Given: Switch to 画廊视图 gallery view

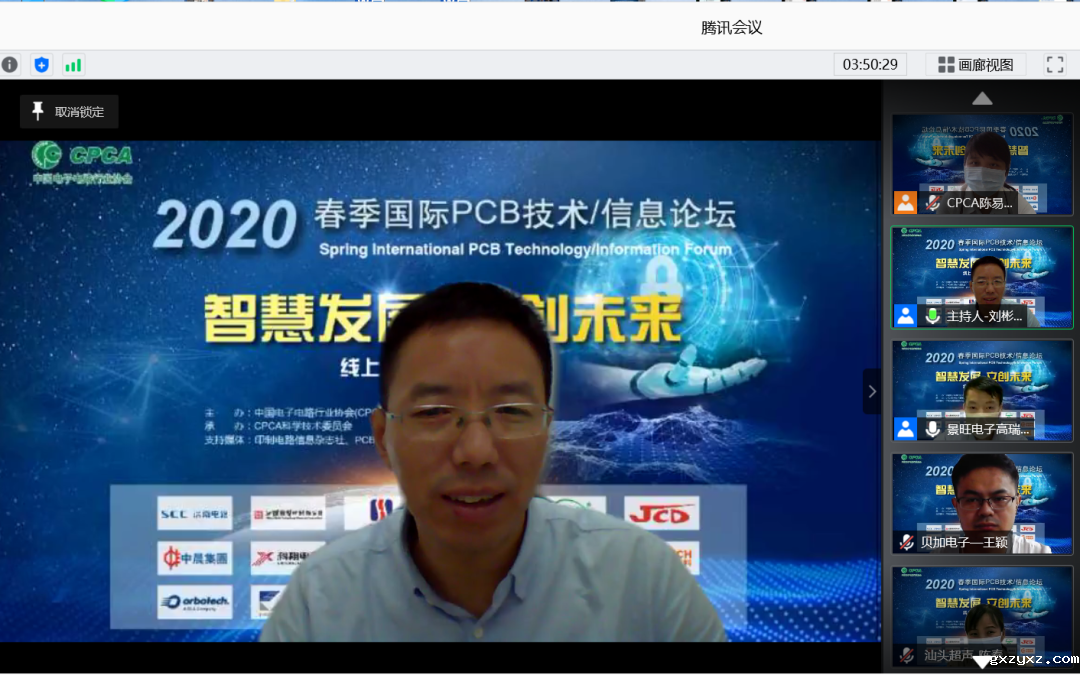Looking at the screenshot, I should tap(987, 64).
